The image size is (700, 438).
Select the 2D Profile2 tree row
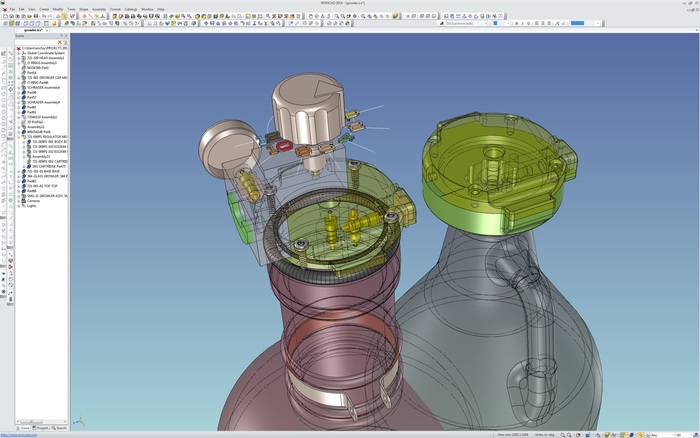point(33,122)
